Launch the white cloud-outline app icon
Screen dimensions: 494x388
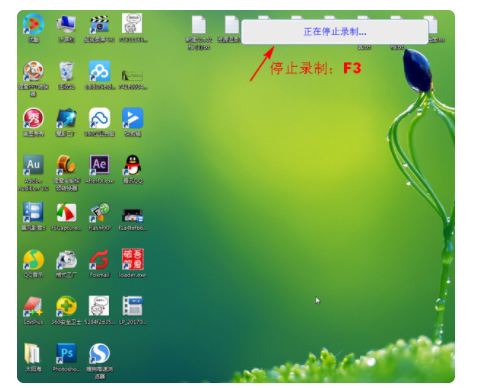[x=99, y=118]
